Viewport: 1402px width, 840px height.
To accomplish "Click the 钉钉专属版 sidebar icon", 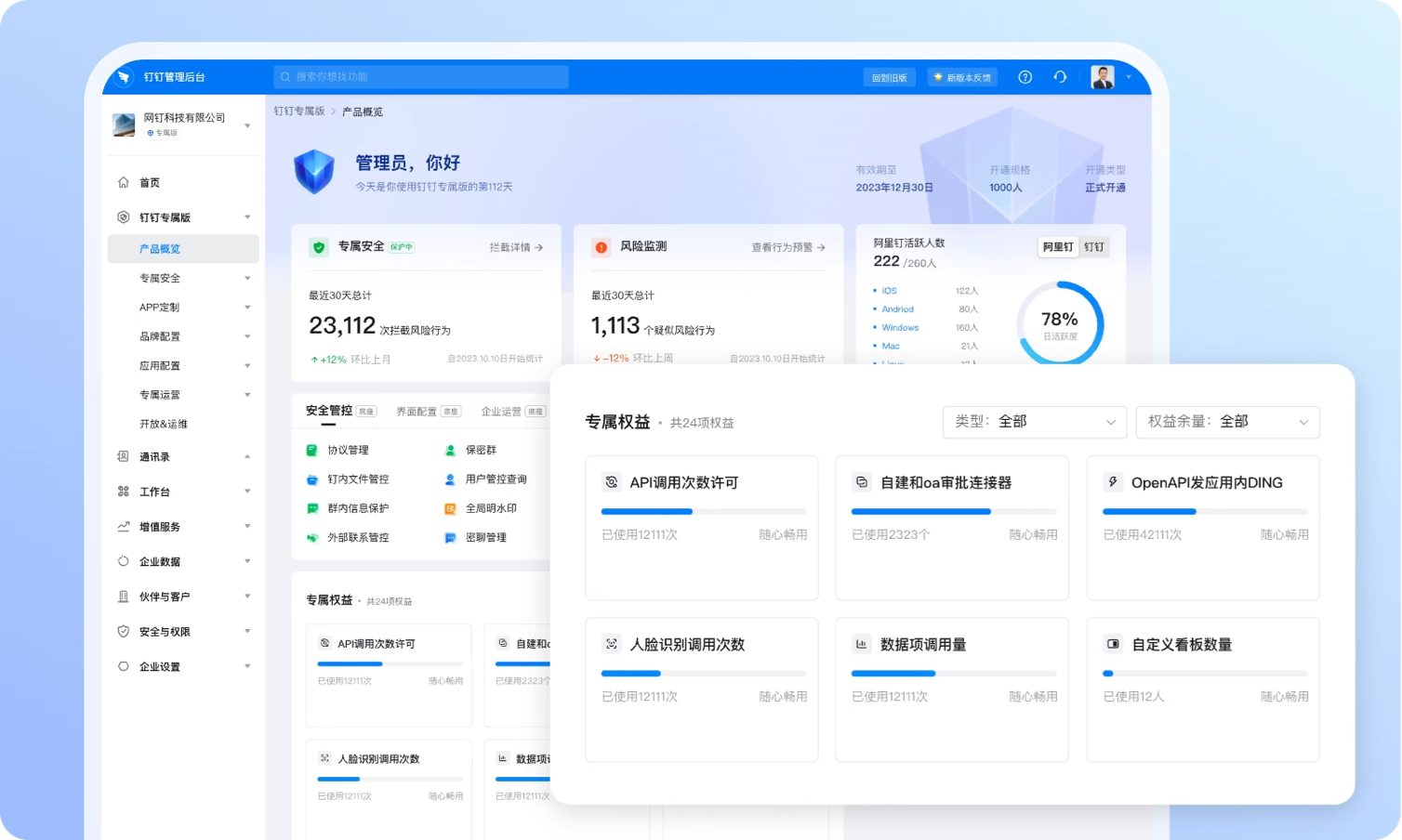I will [124, 217].
